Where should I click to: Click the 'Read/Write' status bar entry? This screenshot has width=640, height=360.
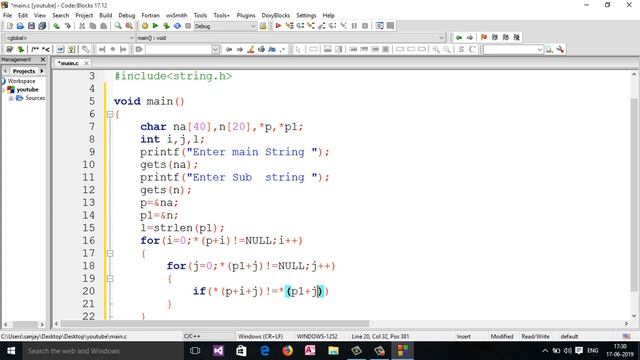pyautogui.click(x=535, y=336)
